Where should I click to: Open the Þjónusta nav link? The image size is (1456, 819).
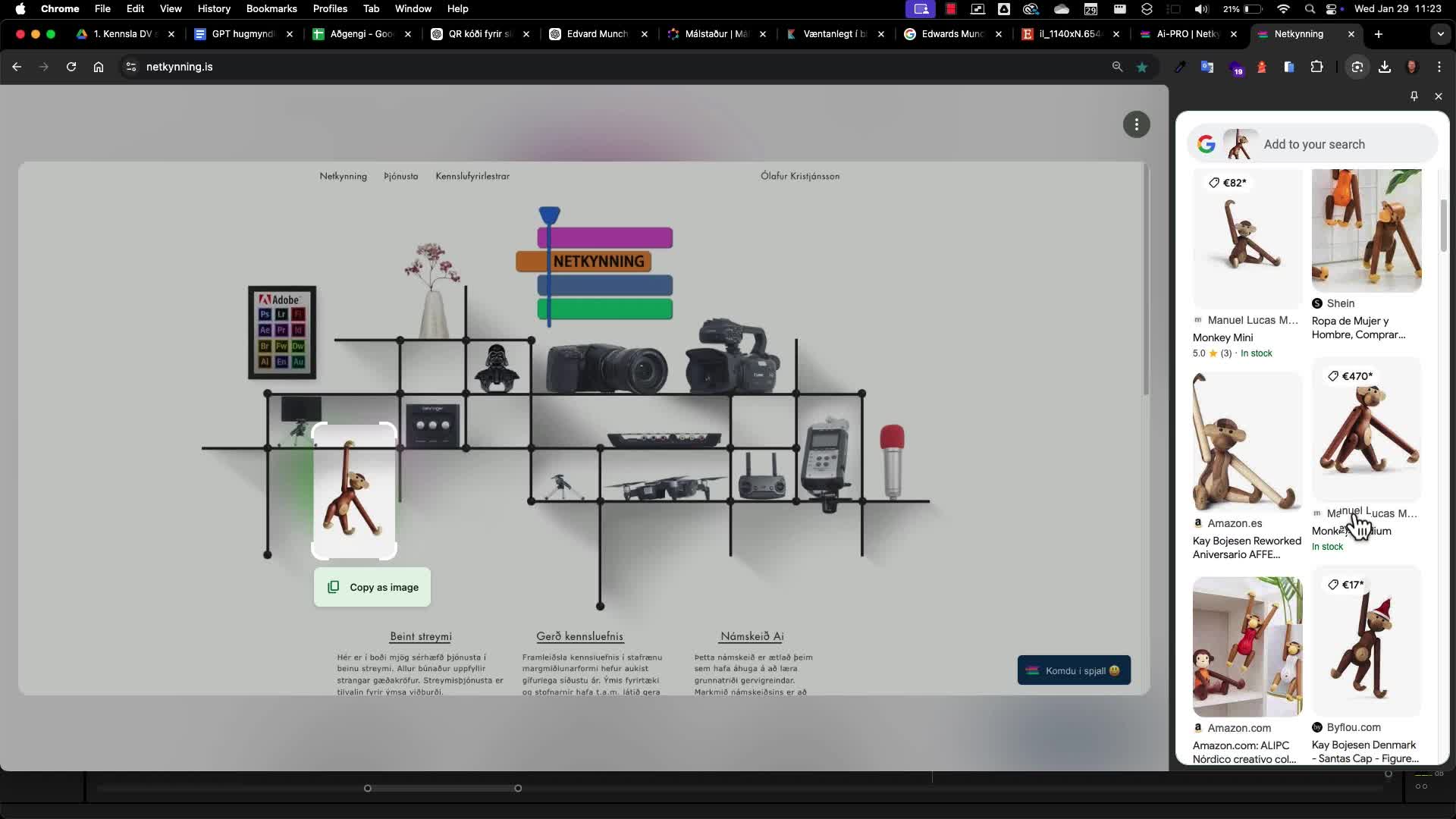(x=401, y=176)
